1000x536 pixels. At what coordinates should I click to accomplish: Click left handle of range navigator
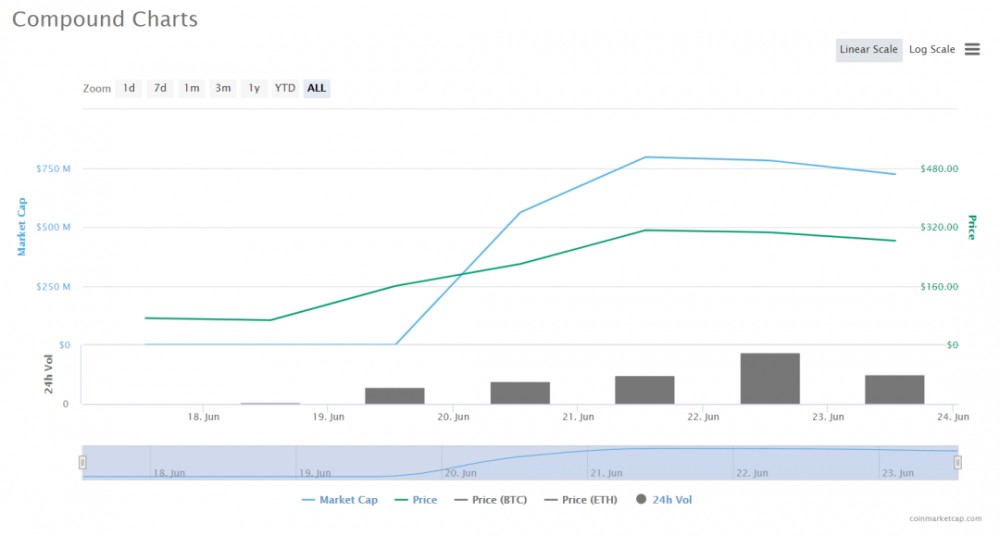coord(83,462)
